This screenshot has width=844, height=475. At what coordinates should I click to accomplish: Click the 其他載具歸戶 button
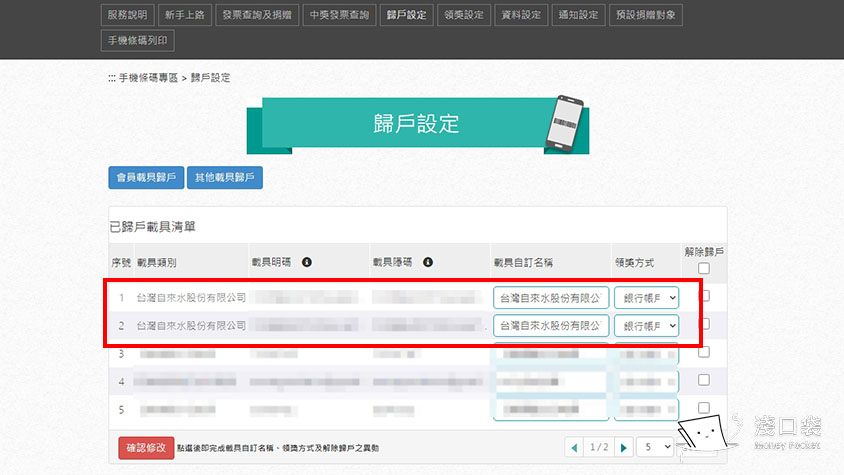224,178
